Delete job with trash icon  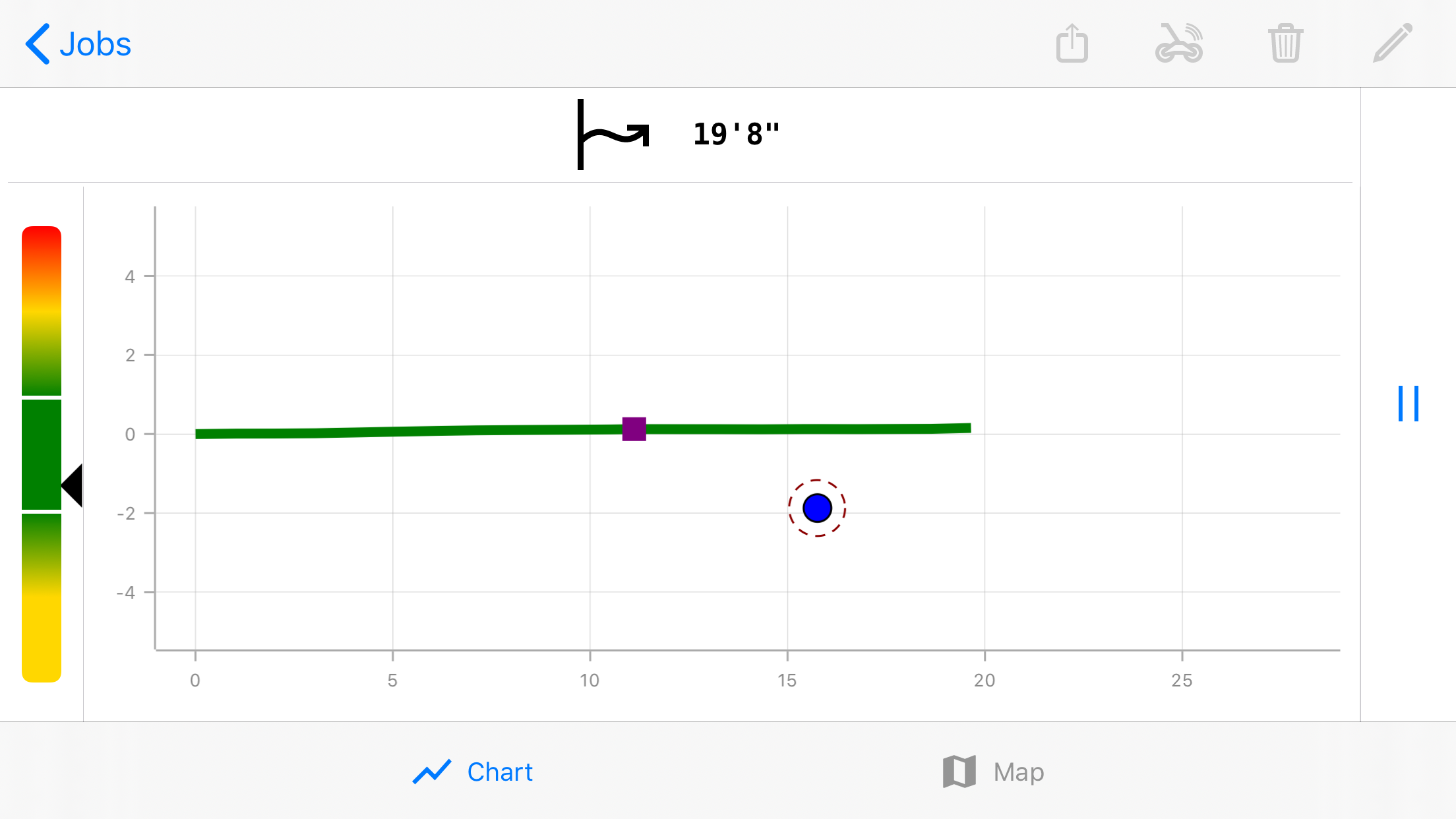click(x=1285, y=44)
